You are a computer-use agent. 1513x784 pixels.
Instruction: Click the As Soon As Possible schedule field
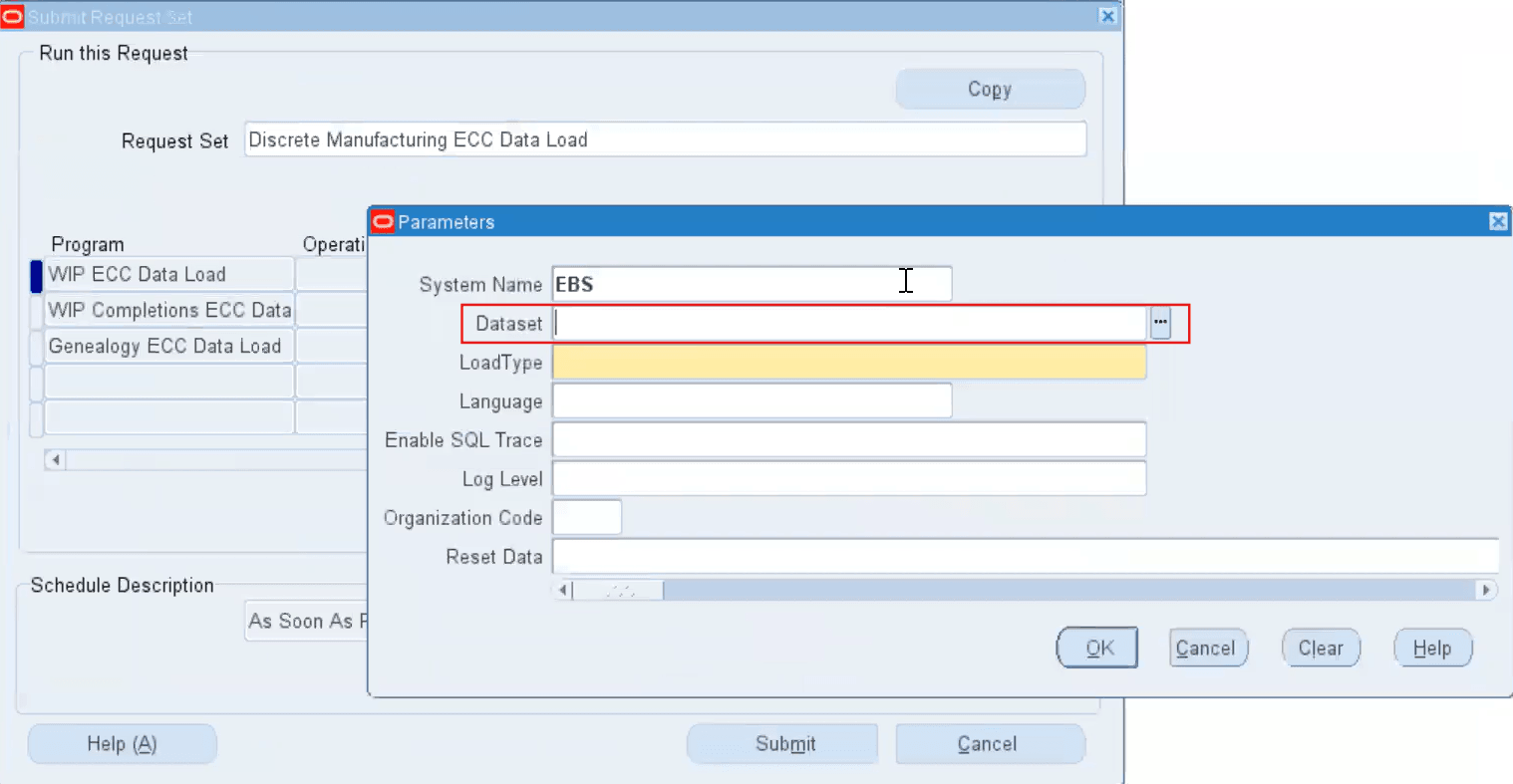pyautogui.click(x=307, y=621)
